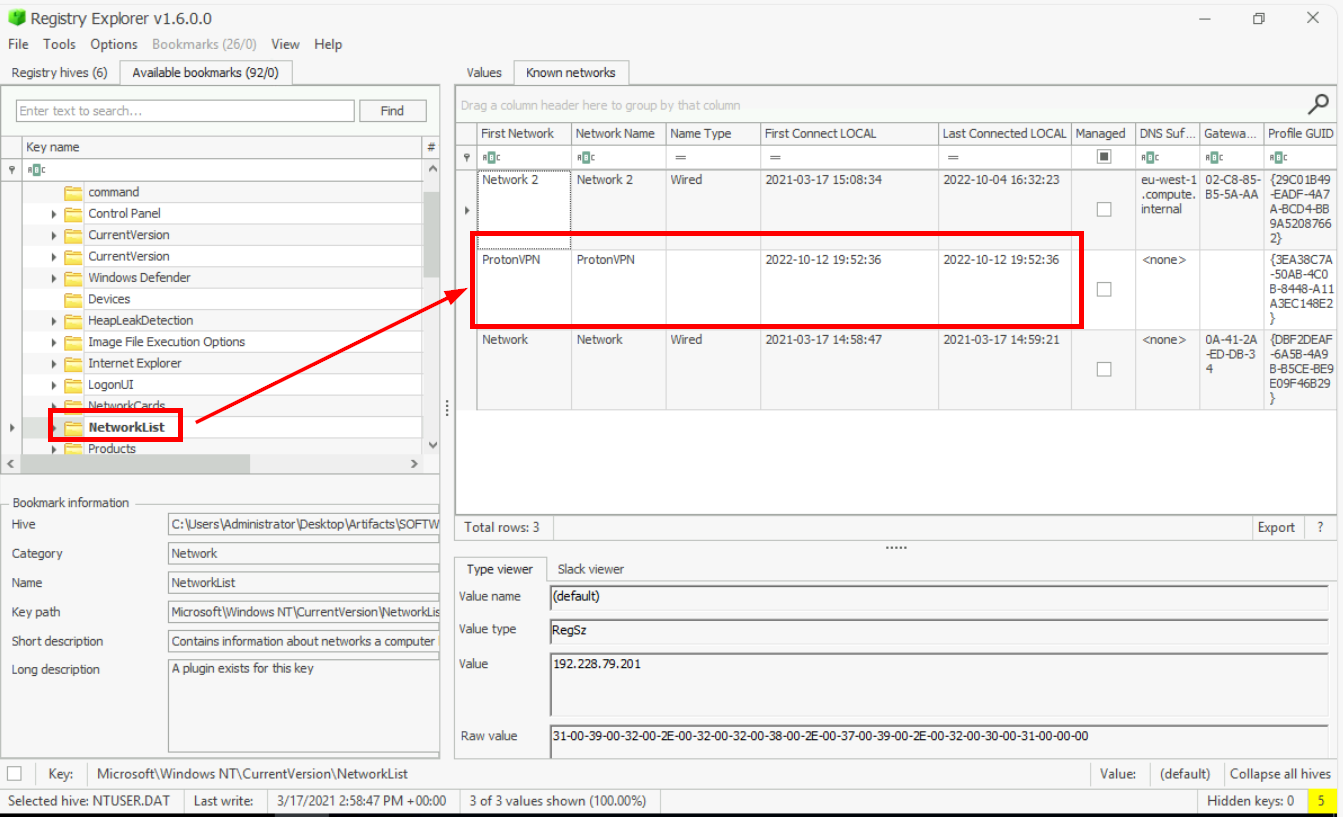Click the Internet Explorer folder icon
The height and width of the screenshot is (817, 1343).
click(x=73, y=364)
